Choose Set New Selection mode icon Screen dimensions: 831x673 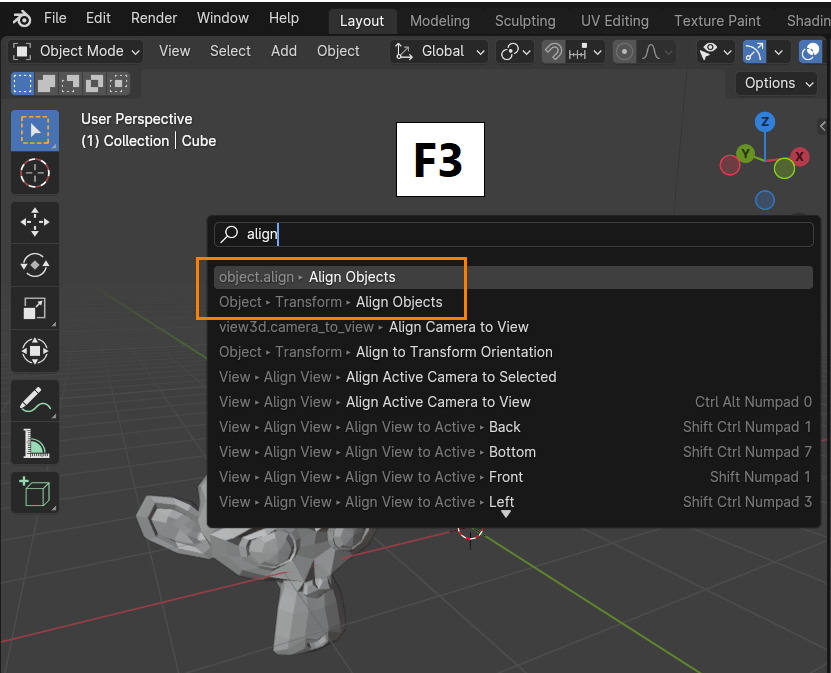pos(22,84)
